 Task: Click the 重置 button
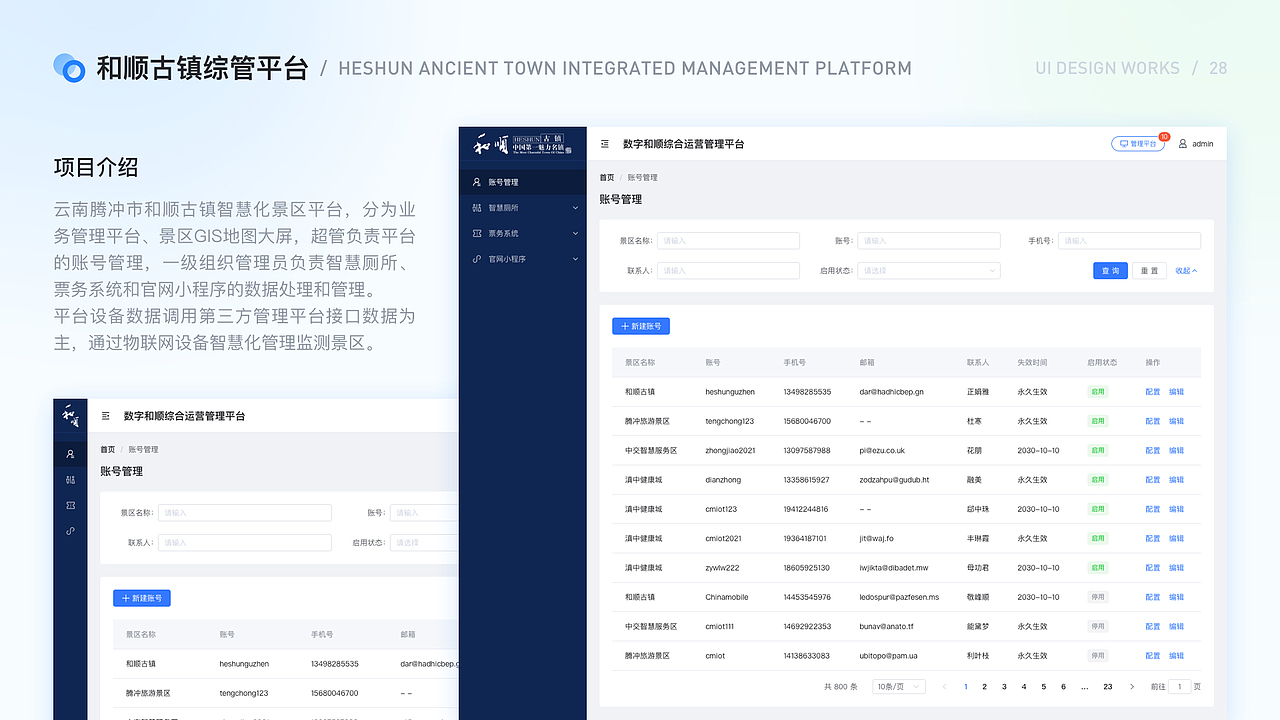pos(1149,271)
